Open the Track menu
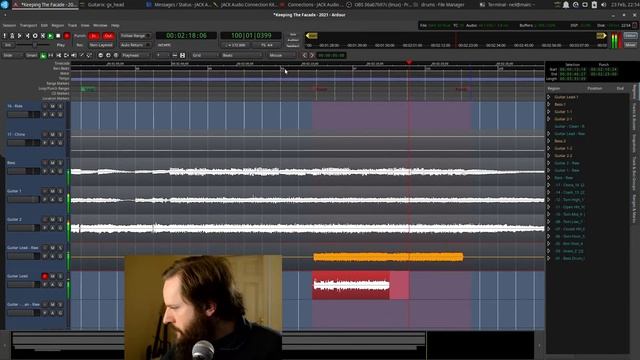 point(72,25)
